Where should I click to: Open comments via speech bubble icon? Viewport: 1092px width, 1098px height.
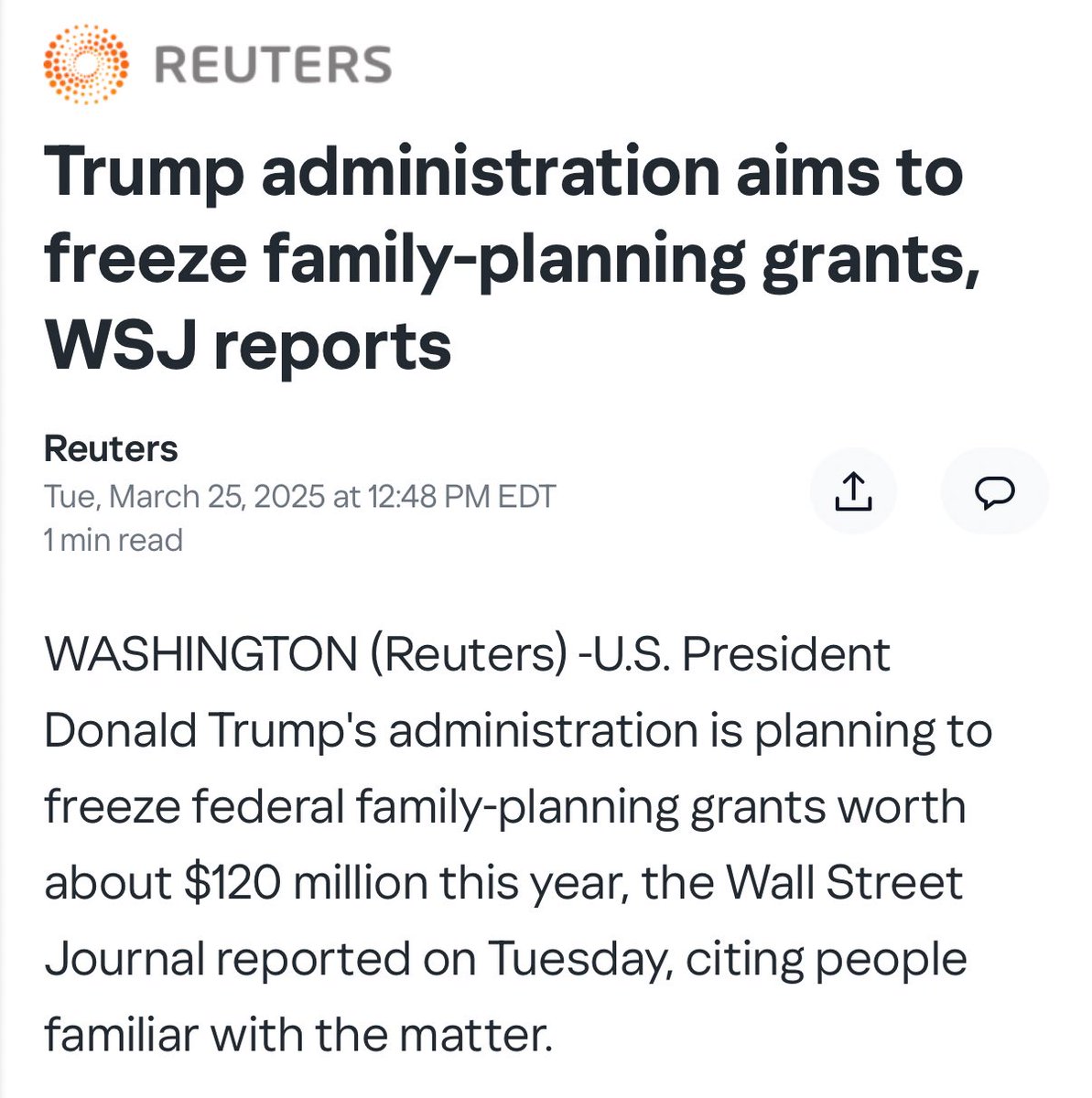pos(994,492)
